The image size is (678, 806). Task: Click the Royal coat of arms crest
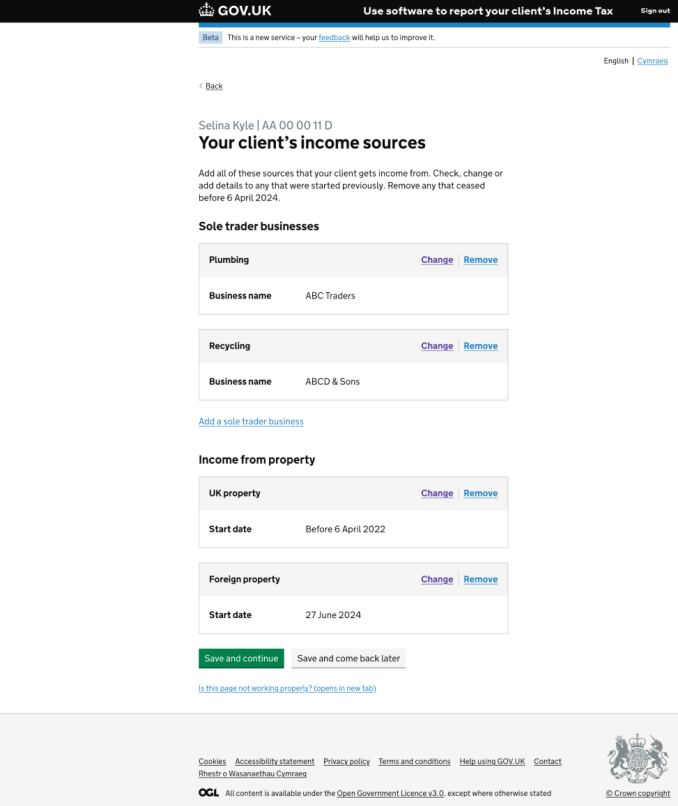[x=638, y=759]
